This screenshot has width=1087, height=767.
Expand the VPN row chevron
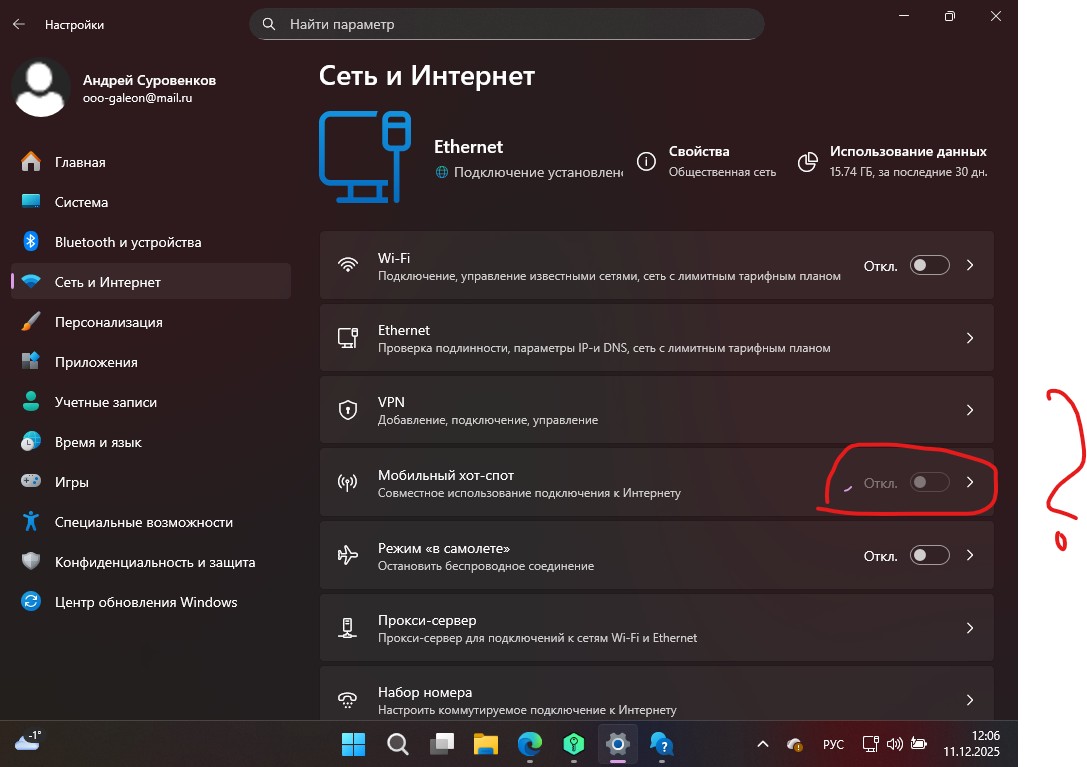pos(969,410)
